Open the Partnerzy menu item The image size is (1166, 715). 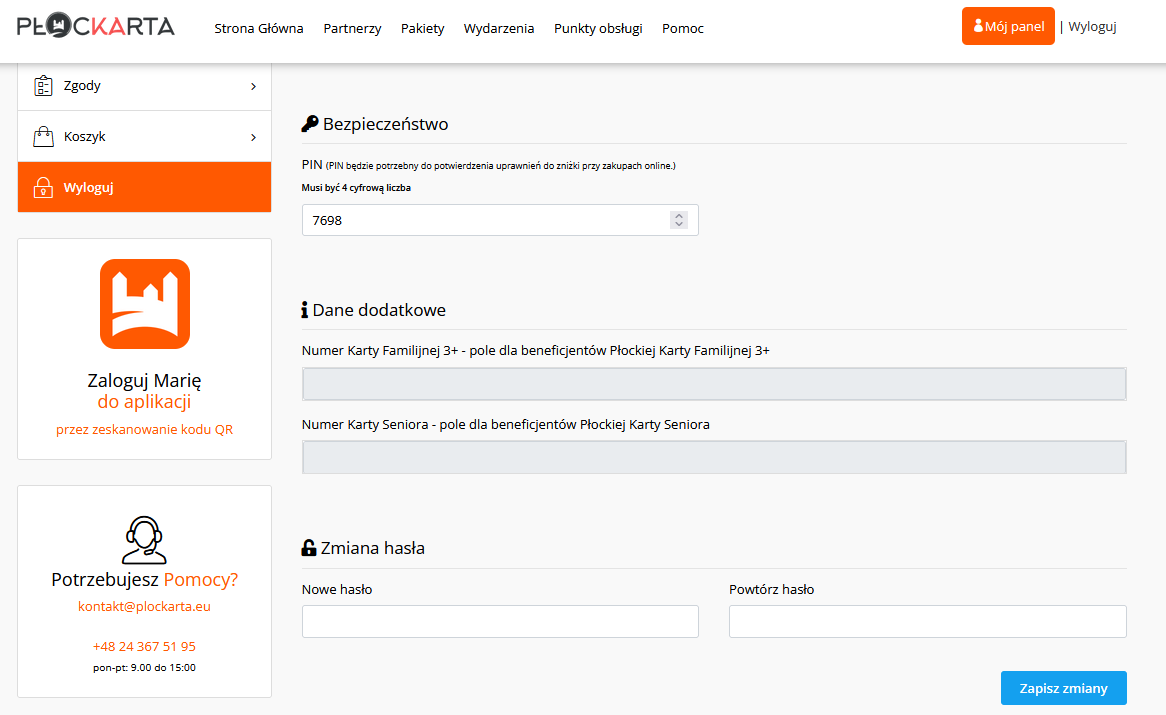click(x=352, y=28)
